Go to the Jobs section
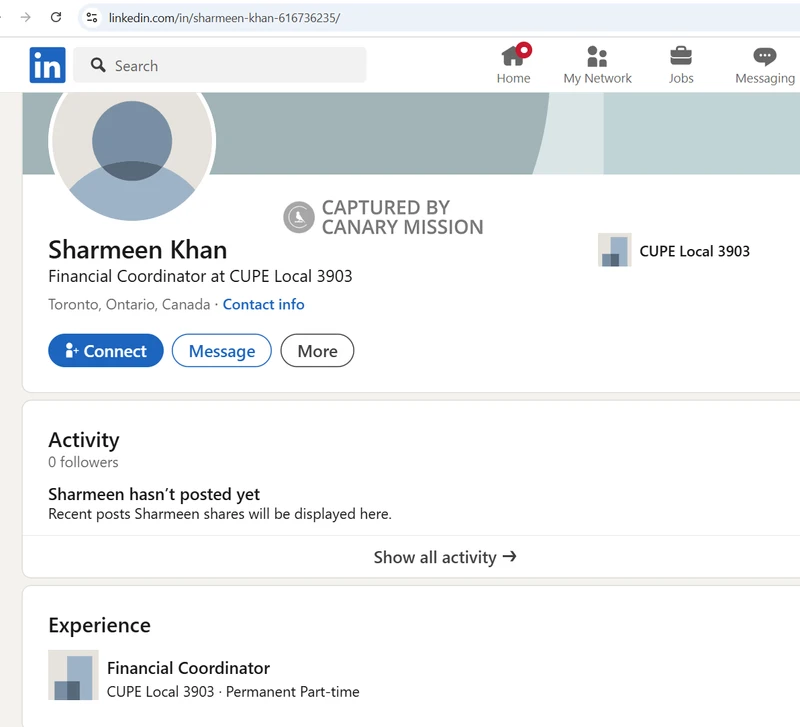Screen dimensions: 800x727 click(x=681, y=65)
